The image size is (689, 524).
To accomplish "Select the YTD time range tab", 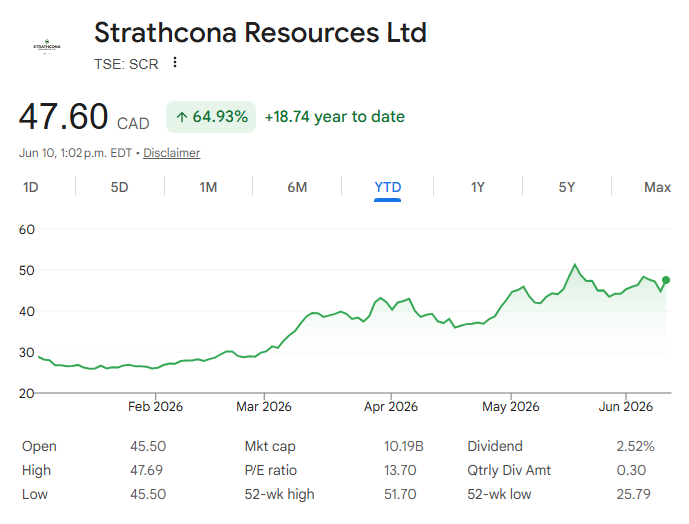I will coord(388,187).
